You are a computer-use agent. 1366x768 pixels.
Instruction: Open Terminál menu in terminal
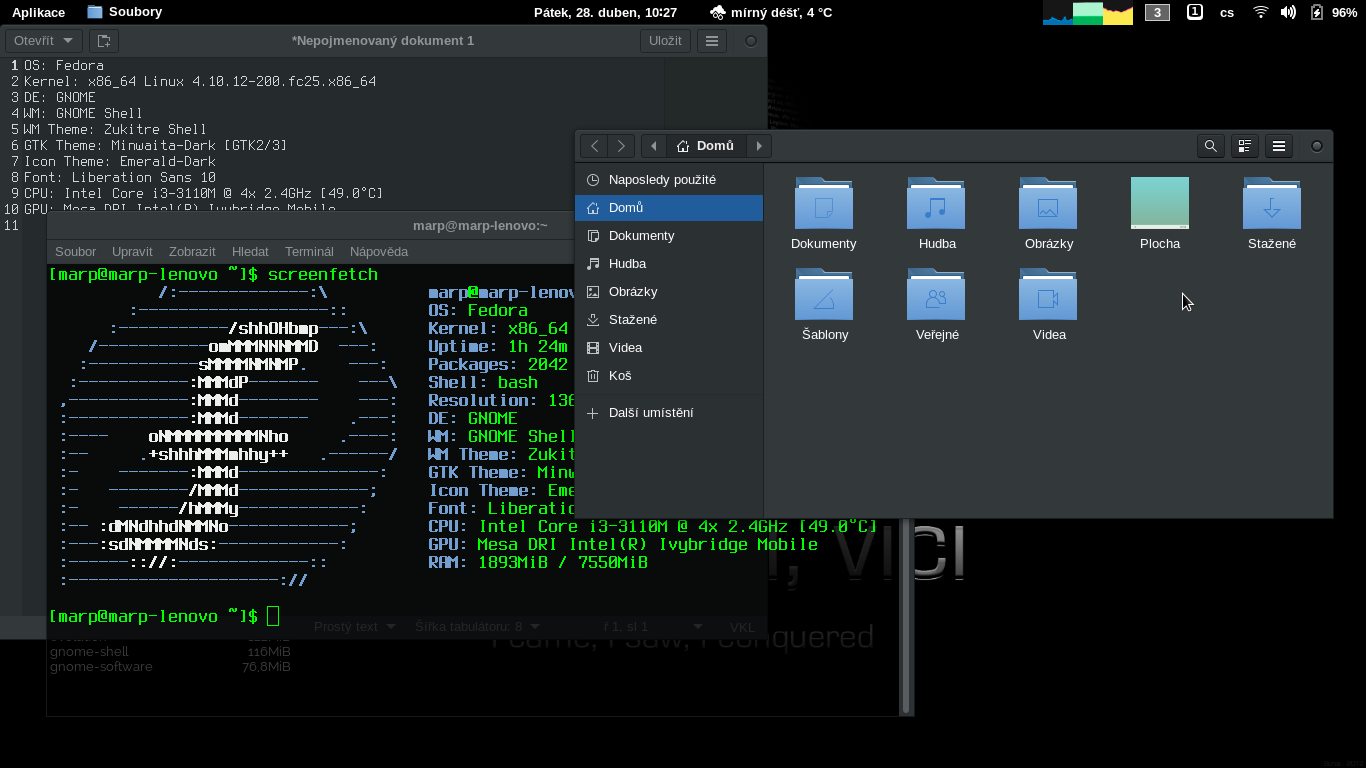[309, 252]
